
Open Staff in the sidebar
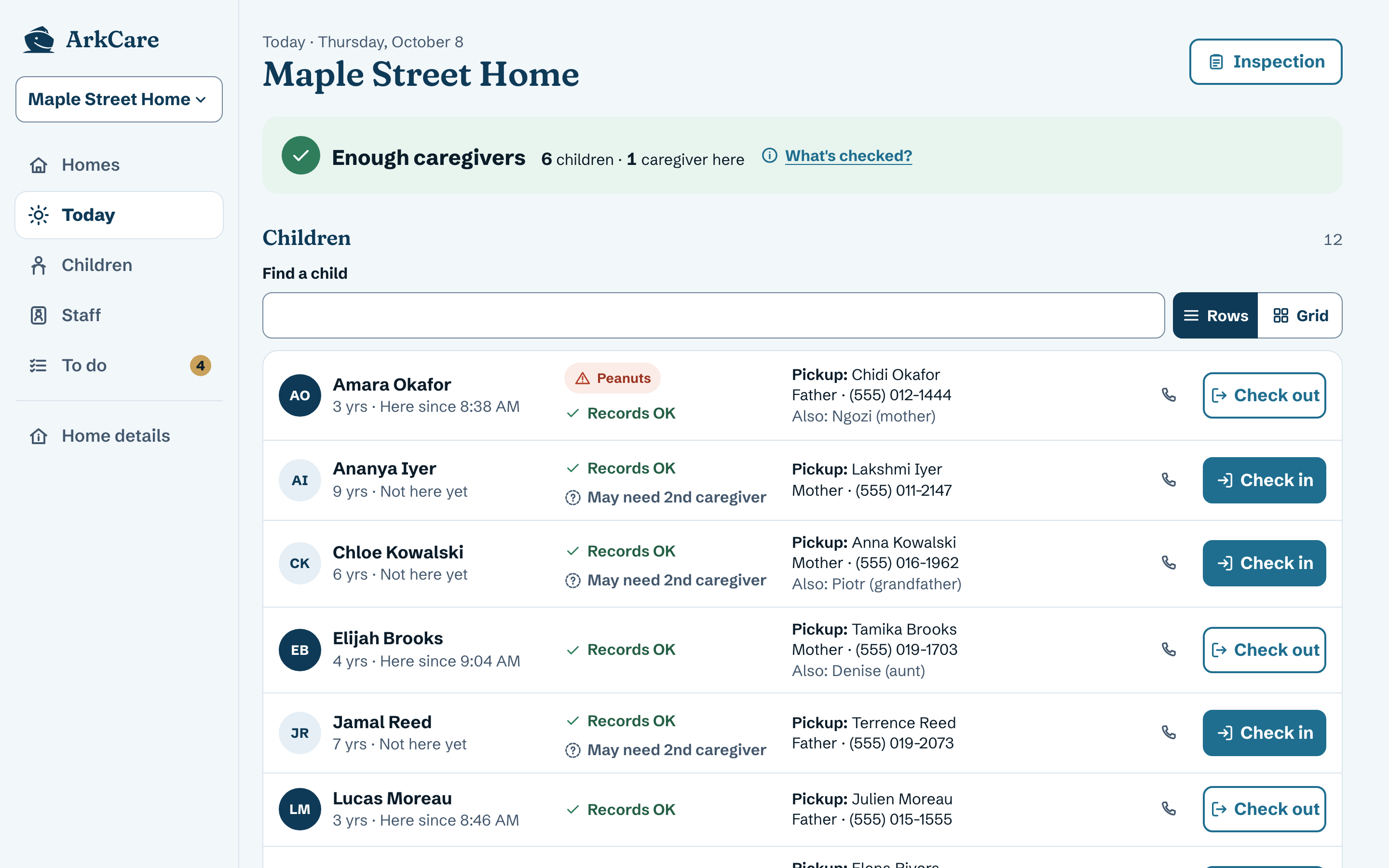119,315
